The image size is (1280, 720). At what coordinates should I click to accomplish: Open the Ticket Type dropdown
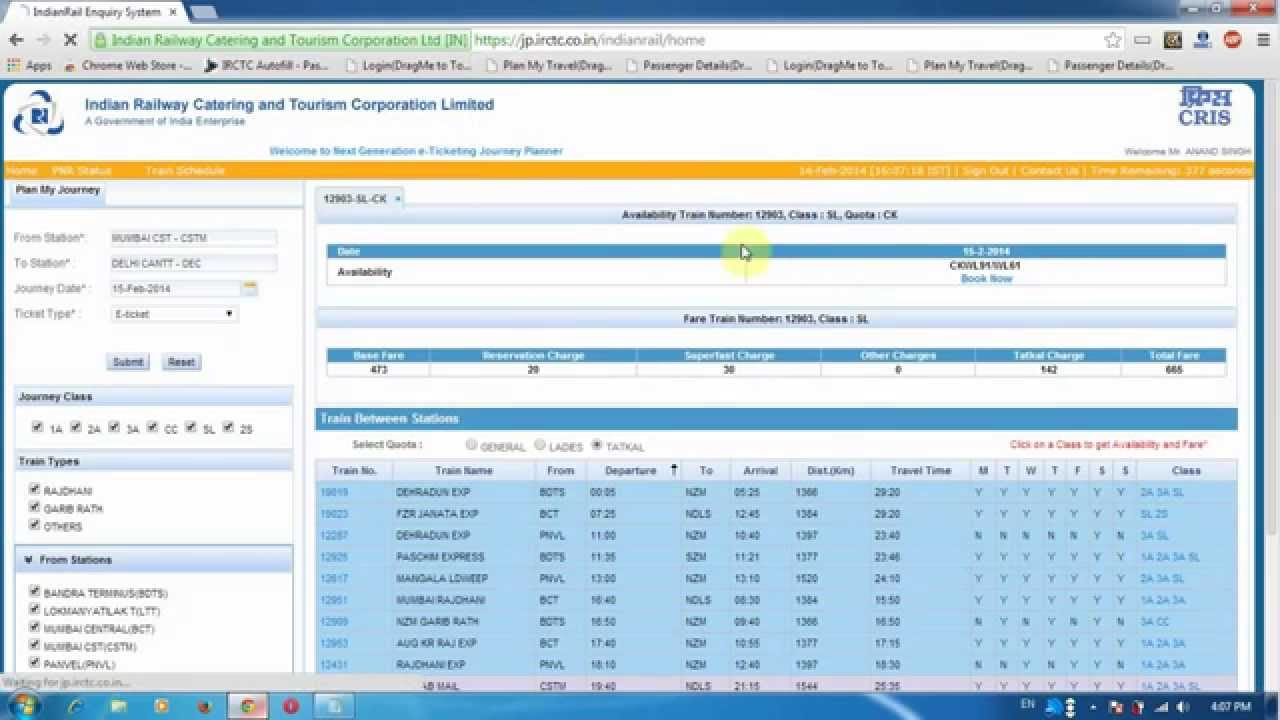point(174,314)
